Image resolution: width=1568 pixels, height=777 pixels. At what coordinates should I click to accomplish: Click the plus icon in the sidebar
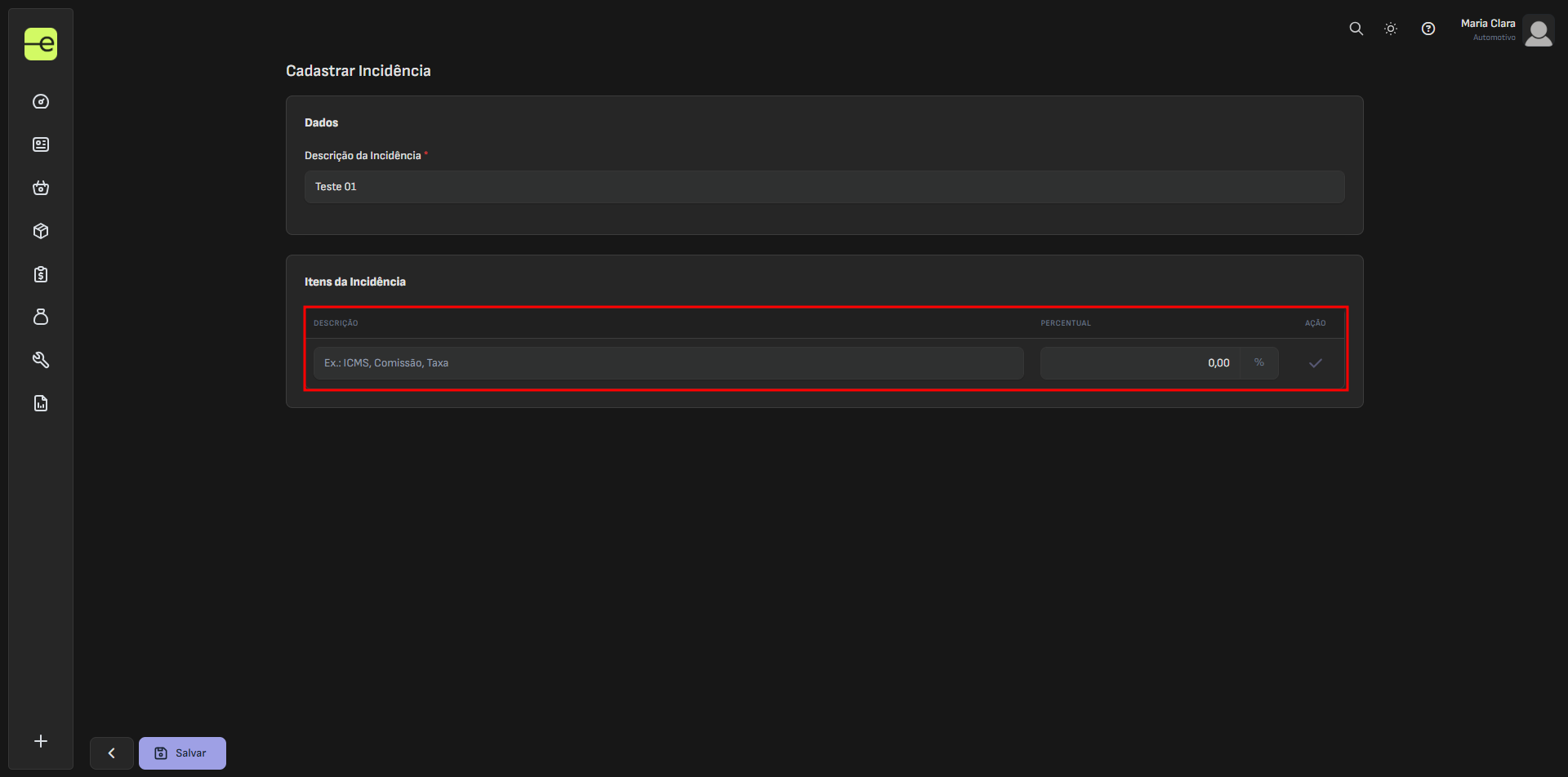41,741
